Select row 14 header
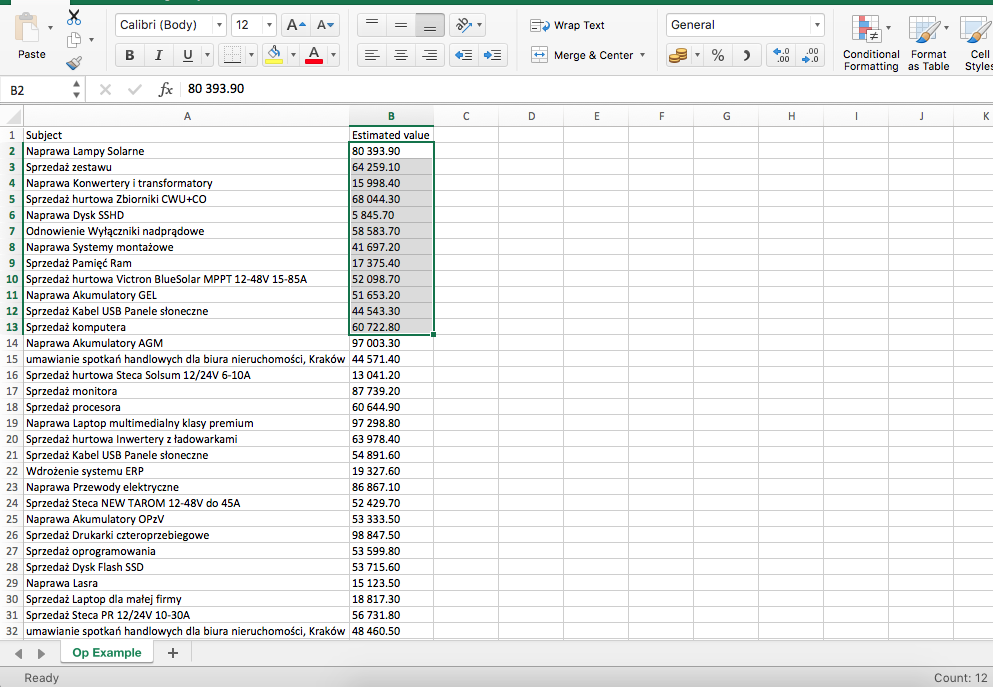 (12, 343)
